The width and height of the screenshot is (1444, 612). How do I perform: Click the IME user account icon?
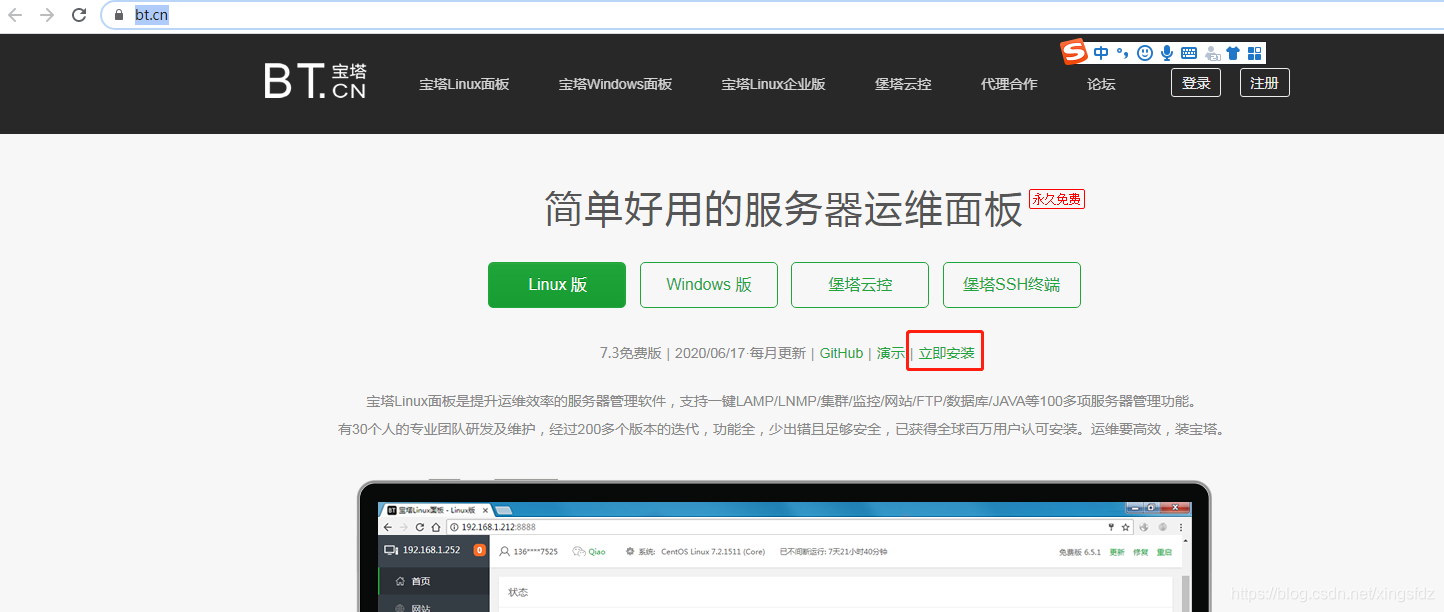click(x=1212, y=53)
